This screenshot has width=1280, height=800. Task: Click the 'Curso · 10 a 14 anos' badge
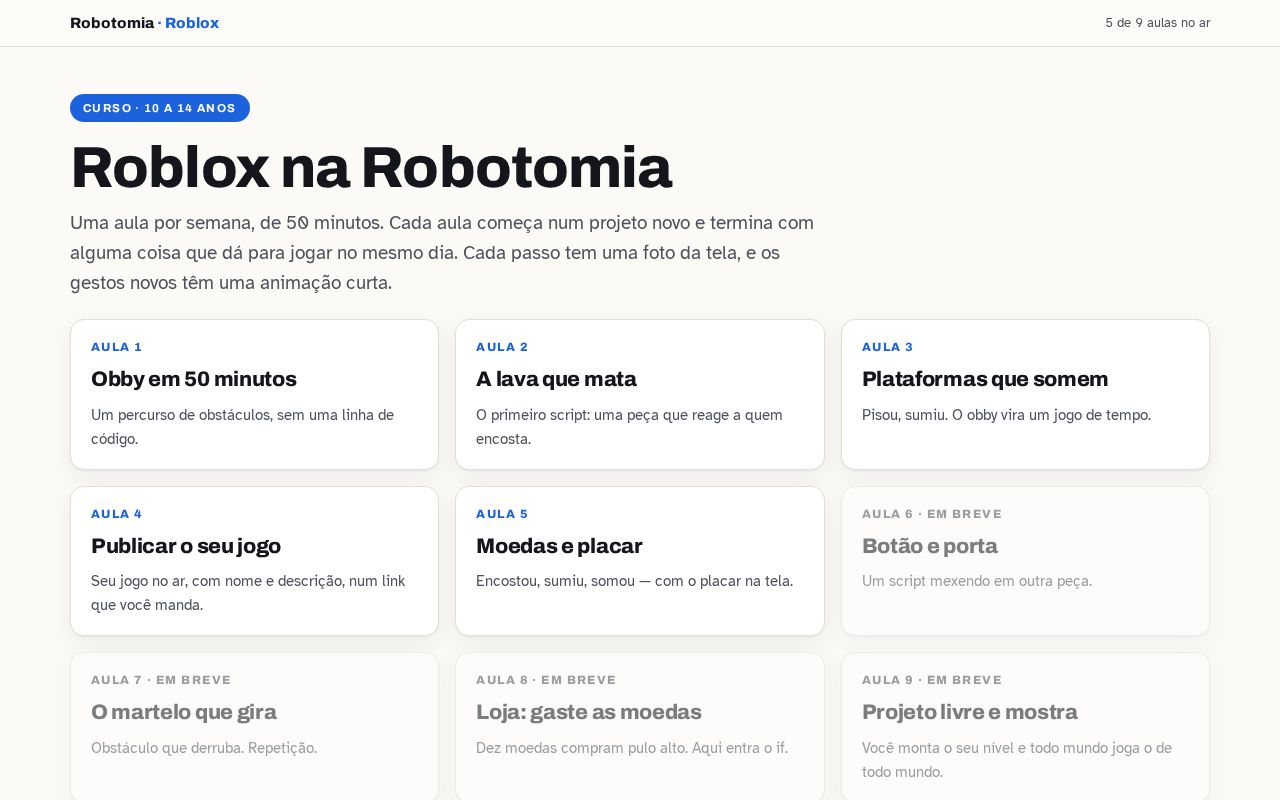[x=160, y=108]
